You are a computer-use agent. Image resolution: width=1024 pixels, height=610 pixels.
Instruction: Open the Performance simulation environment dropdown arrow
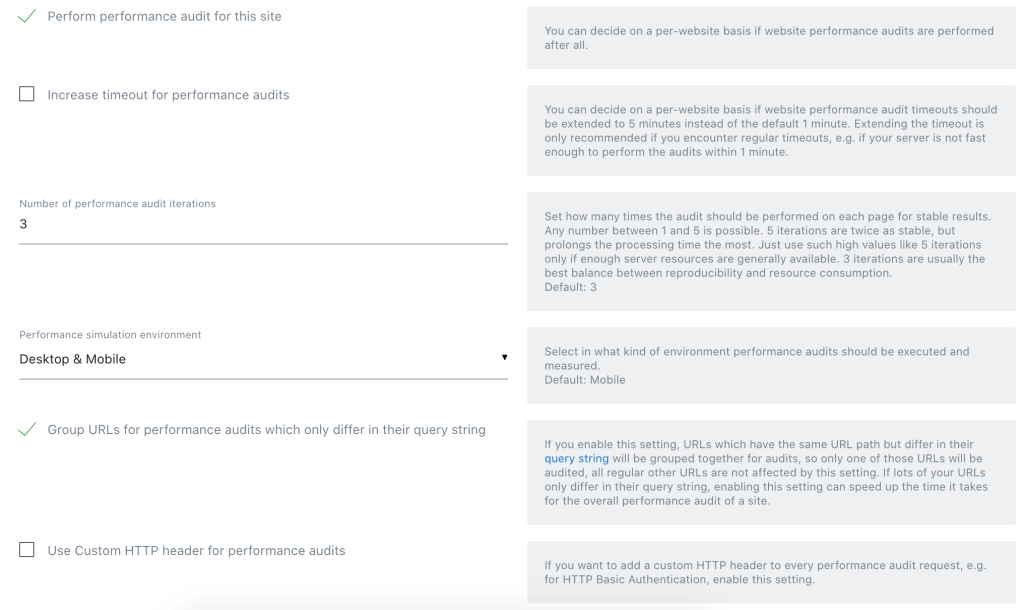(504, 357)
